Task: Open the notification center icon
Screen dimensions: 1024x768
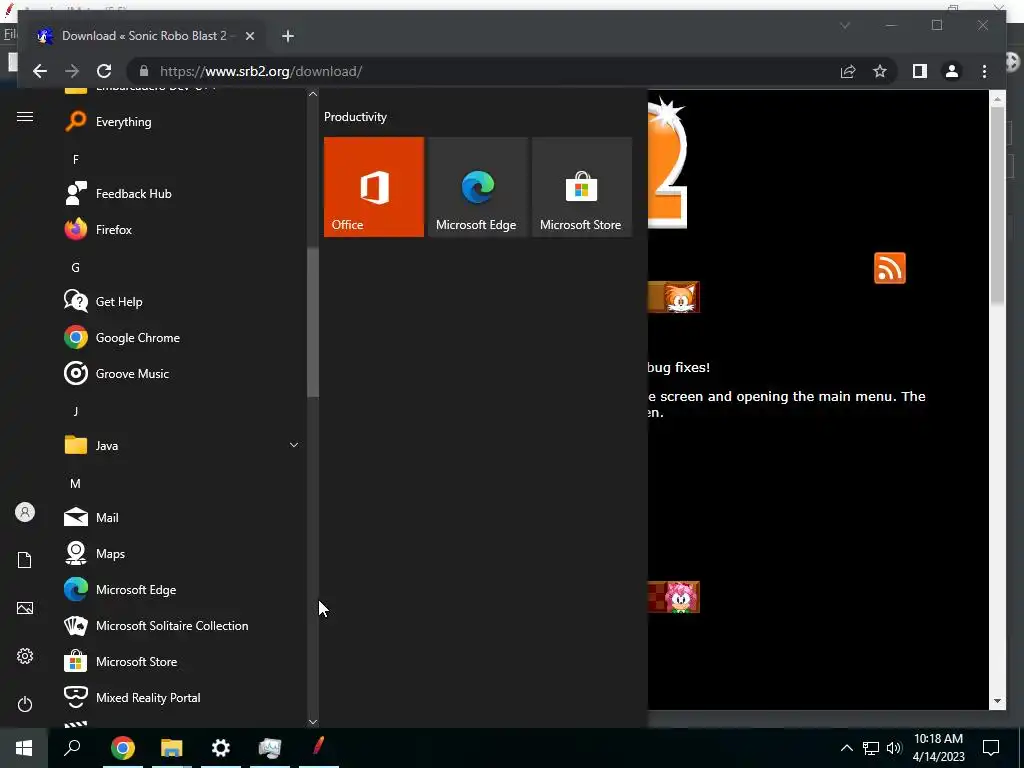Action: tap(991, 748)
